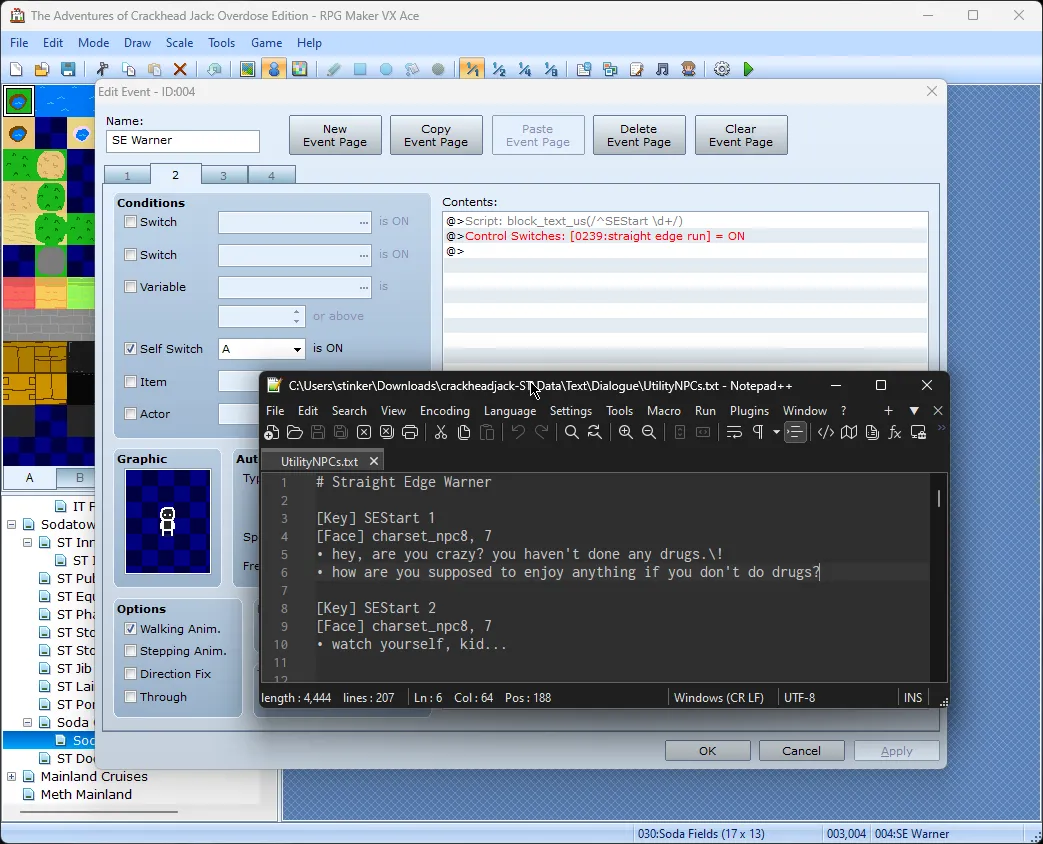Uncheck the Walking Anim. option
This screenshot has height=844, width=1043.
pos(130,629)
